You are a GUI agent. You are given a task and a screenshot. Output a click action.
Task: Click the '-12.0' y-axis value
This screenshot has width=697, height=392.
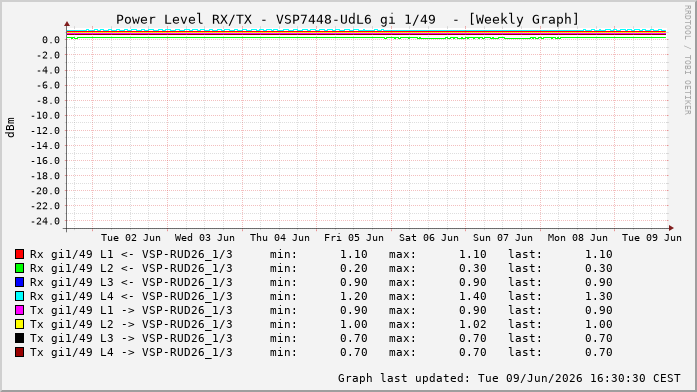45,131
